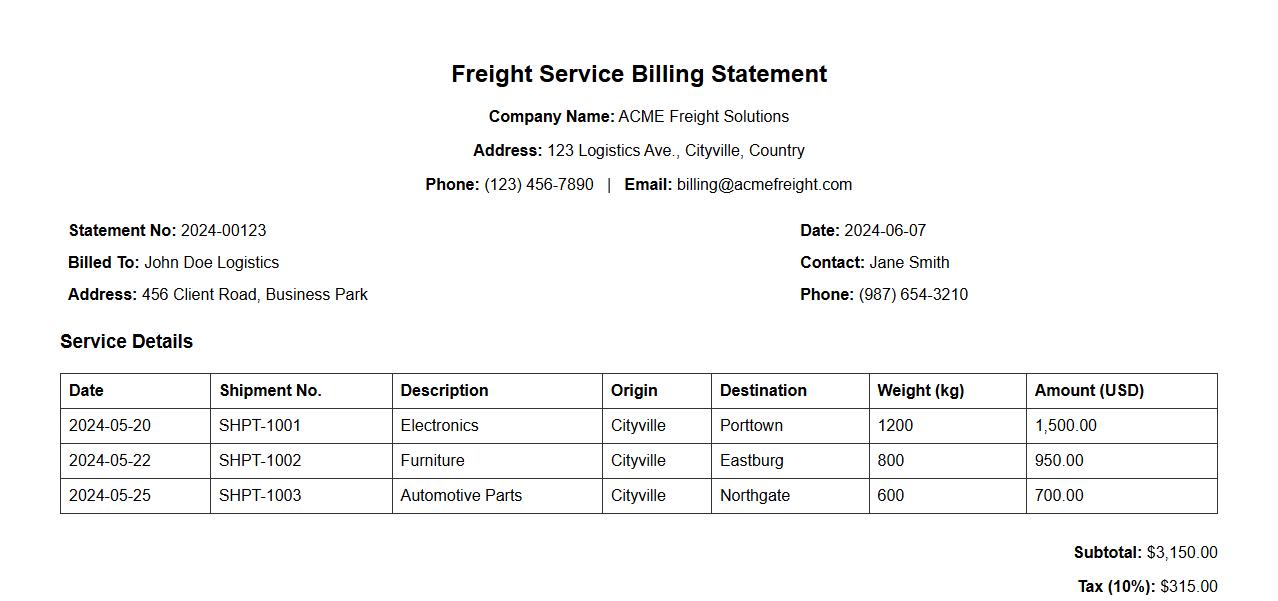
Task: Click the Billed To John Doe Logistics text
Action: coord(174,263)
